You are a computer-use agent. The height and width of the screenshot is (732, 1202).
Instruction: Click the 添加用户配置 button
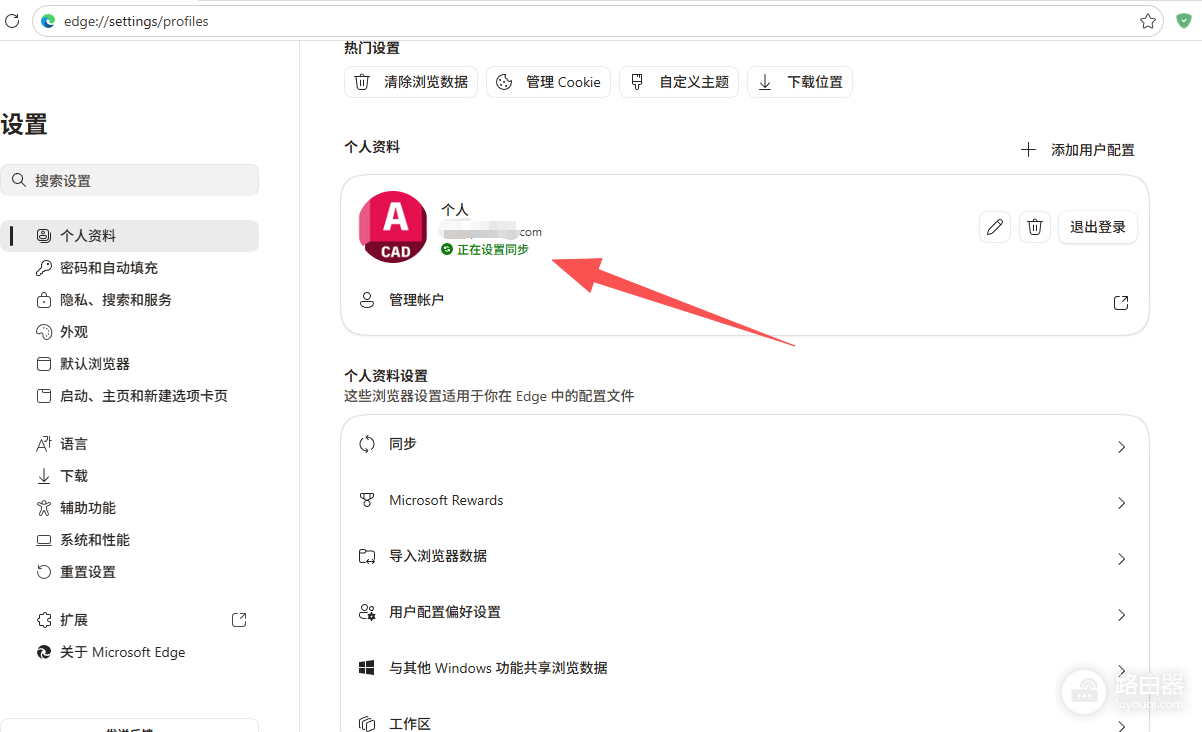(1077, 150)
